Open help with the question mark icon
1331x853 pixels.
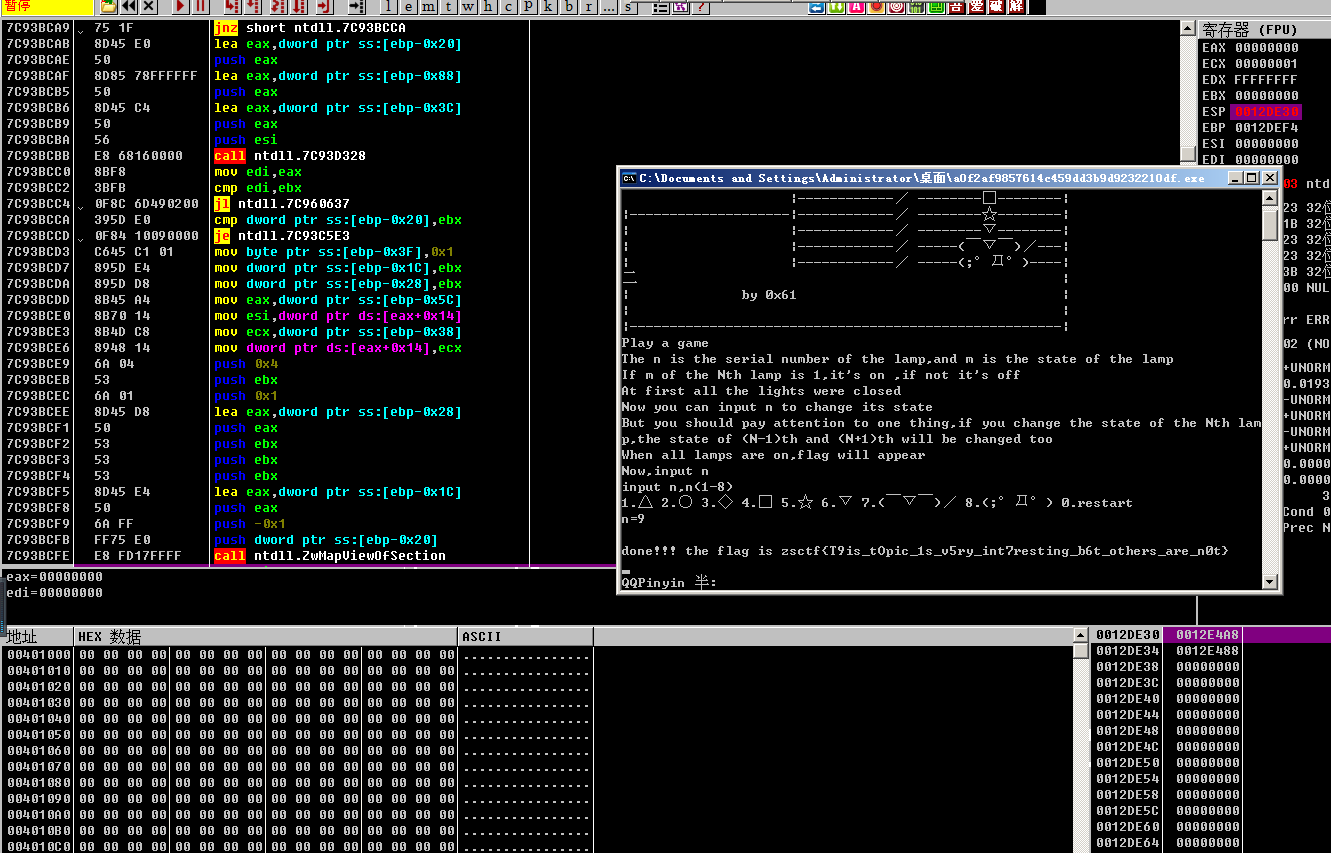coord(700,7)
